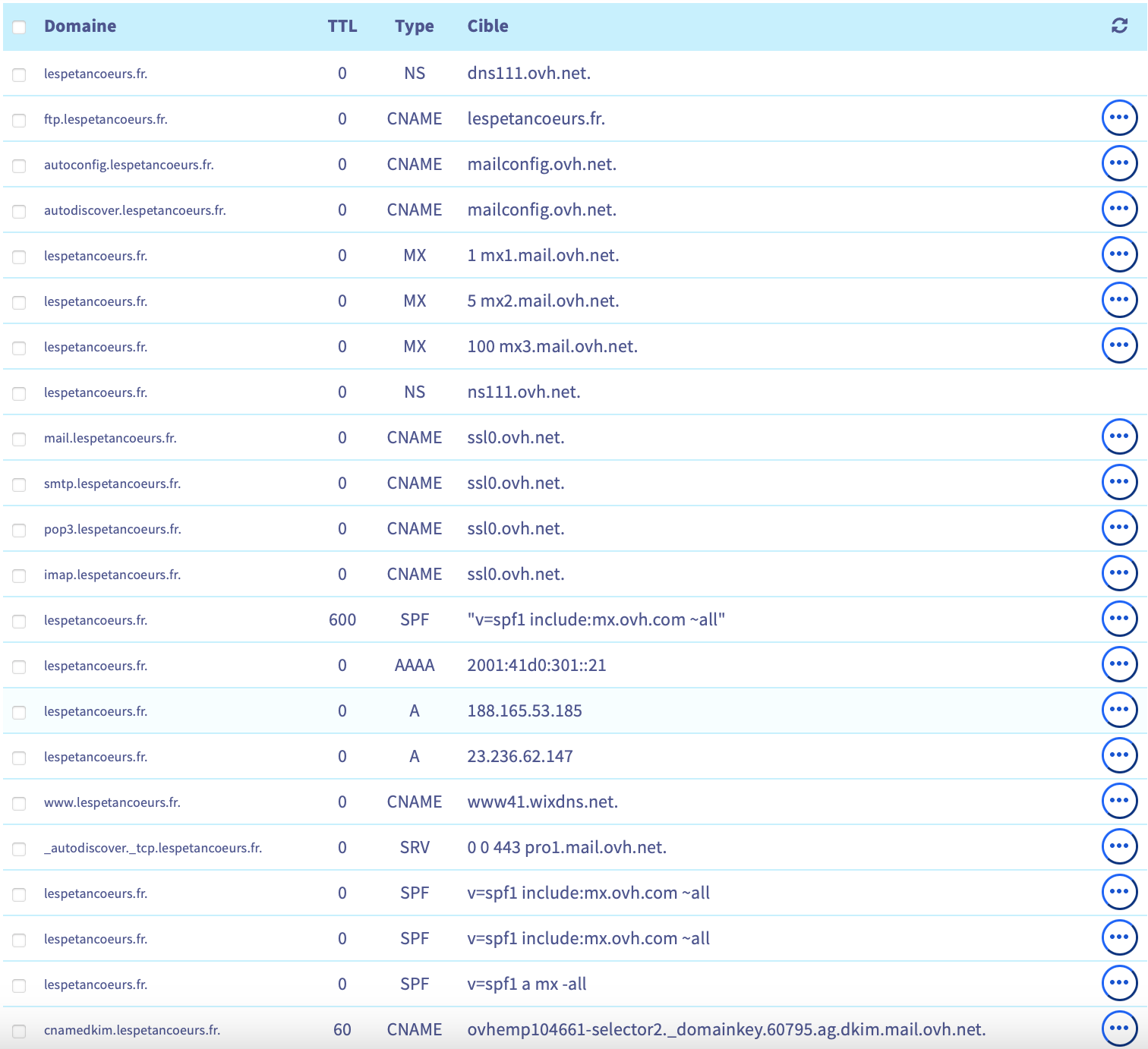Open actions menu for mx1.mail.ovh.net MX record
1148x1049 pixels.
click(x=1119, y=254)
